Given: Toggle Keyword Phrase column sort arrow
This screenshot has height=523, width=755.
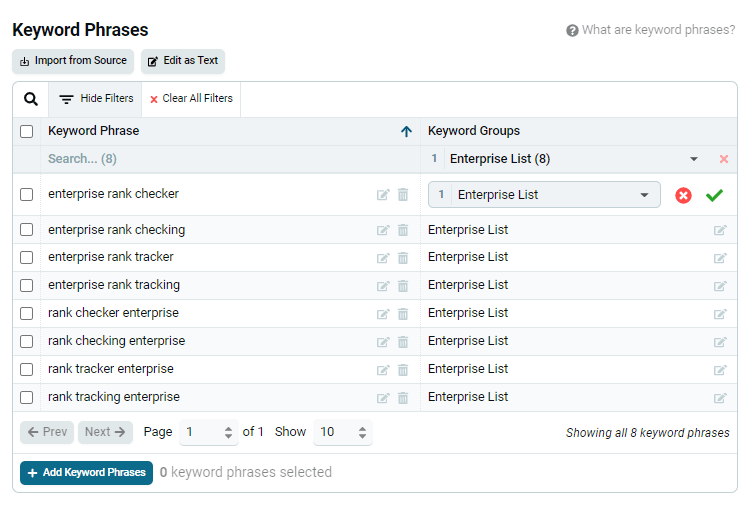Looking at the screenshot, I should click(x=406, y=131).
